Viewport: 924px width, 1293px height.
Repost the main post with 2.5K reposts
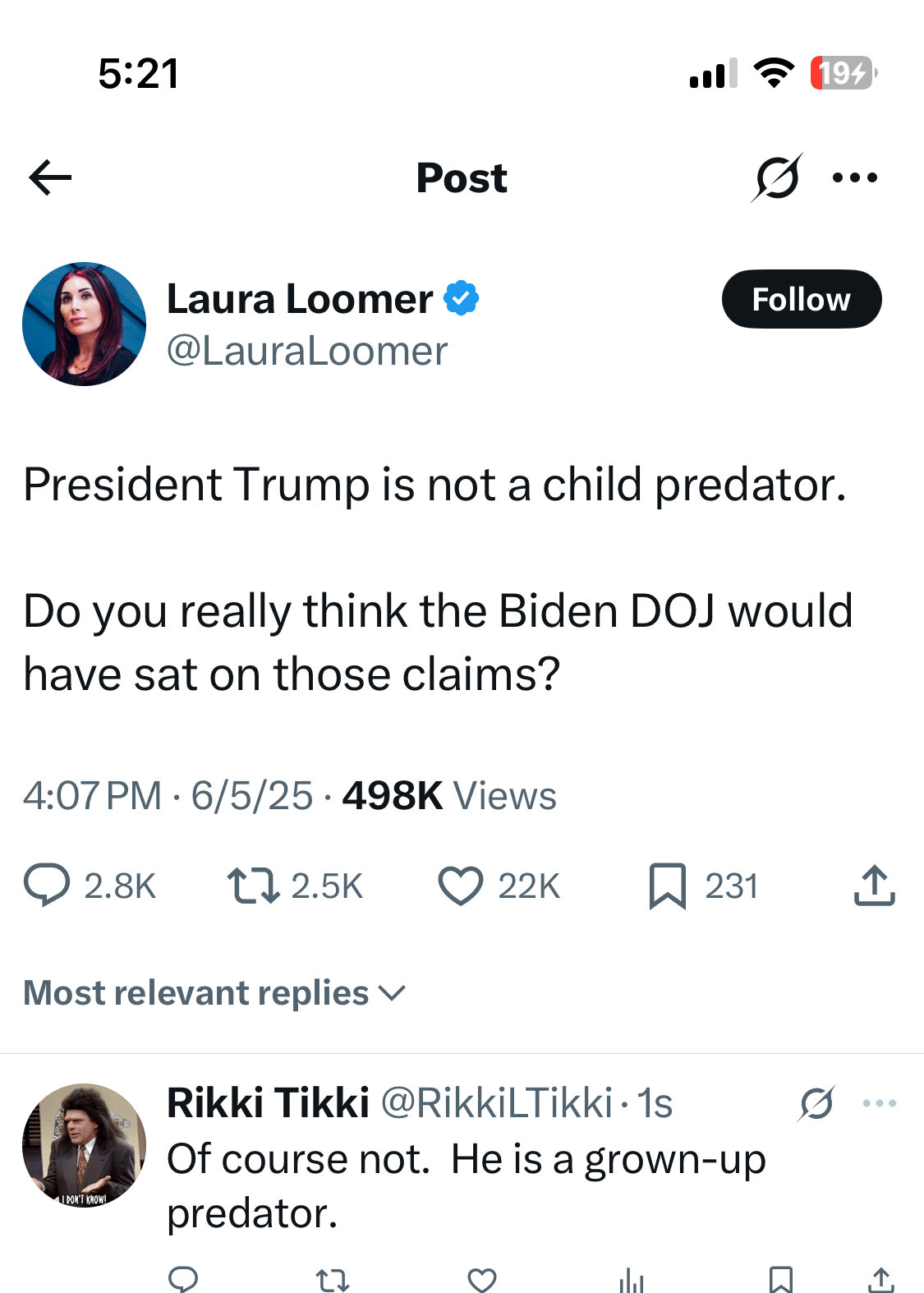click(x=252, y=886)
